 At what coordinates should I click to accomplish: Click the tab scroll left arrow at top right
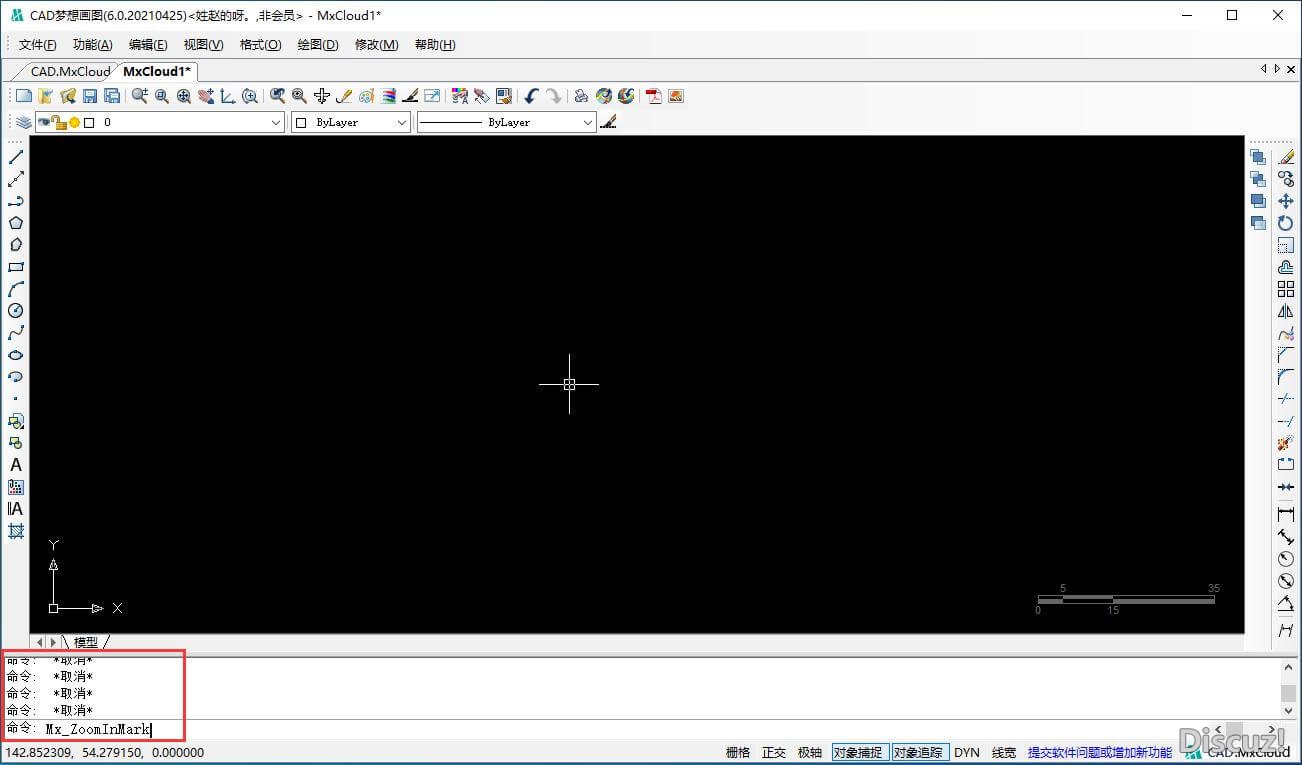click(1264, 69)
